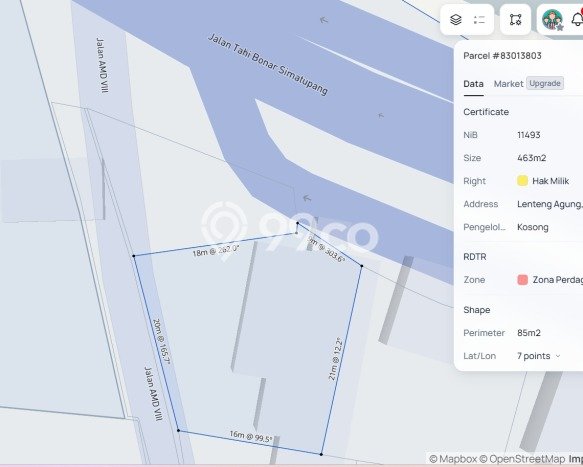Open the notifications bell
The height and width of the screenshot is (467, 583).
(577, 19)
